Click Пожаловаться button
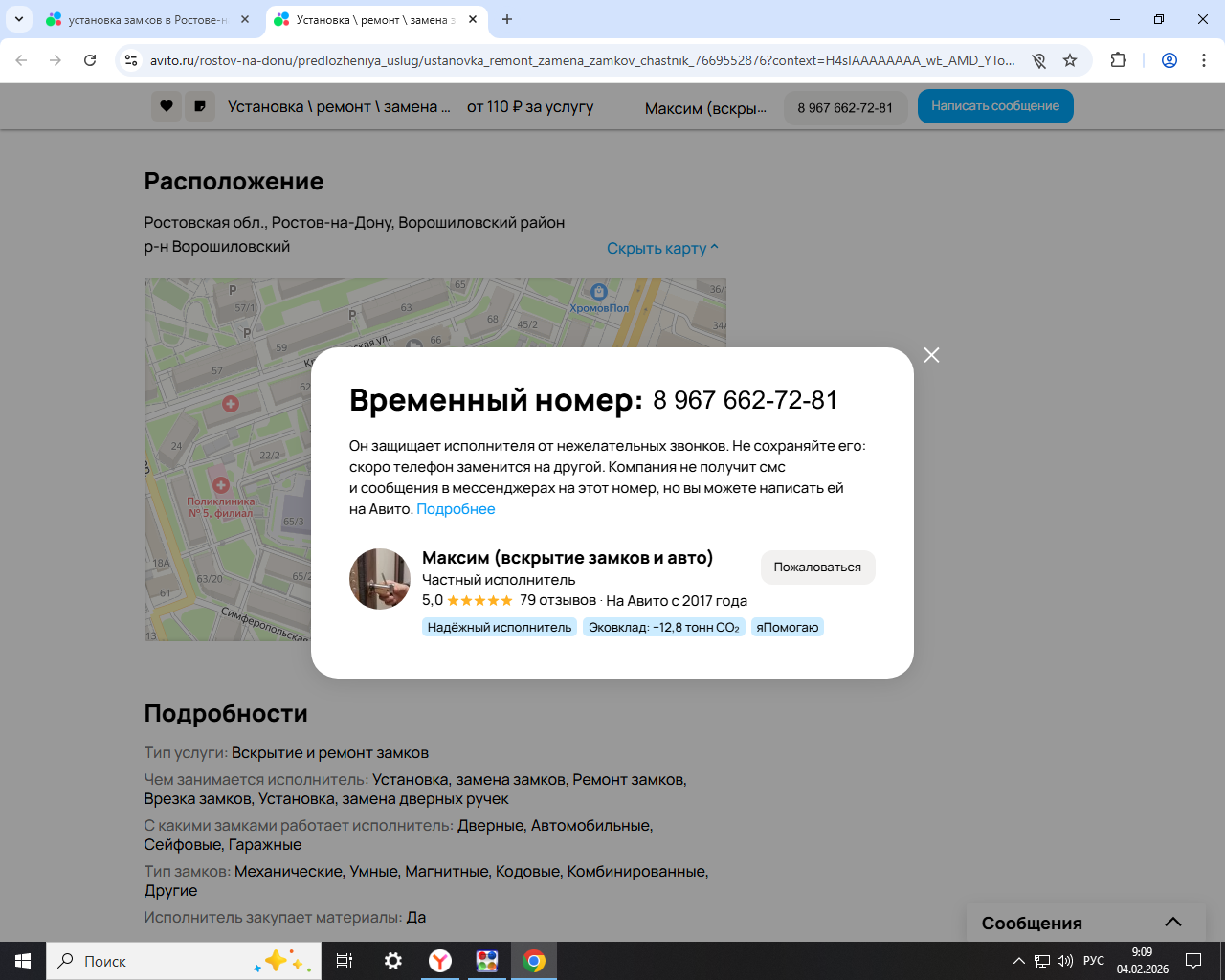1225x980 pixels. pyautogui.click(x=818, y=568)
